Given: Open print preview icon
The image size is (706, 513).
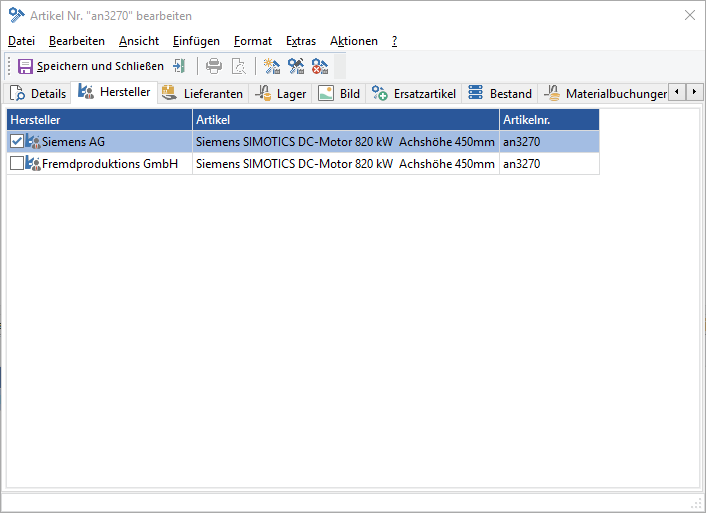Looking at the screenshot, I should coord(239,66).
